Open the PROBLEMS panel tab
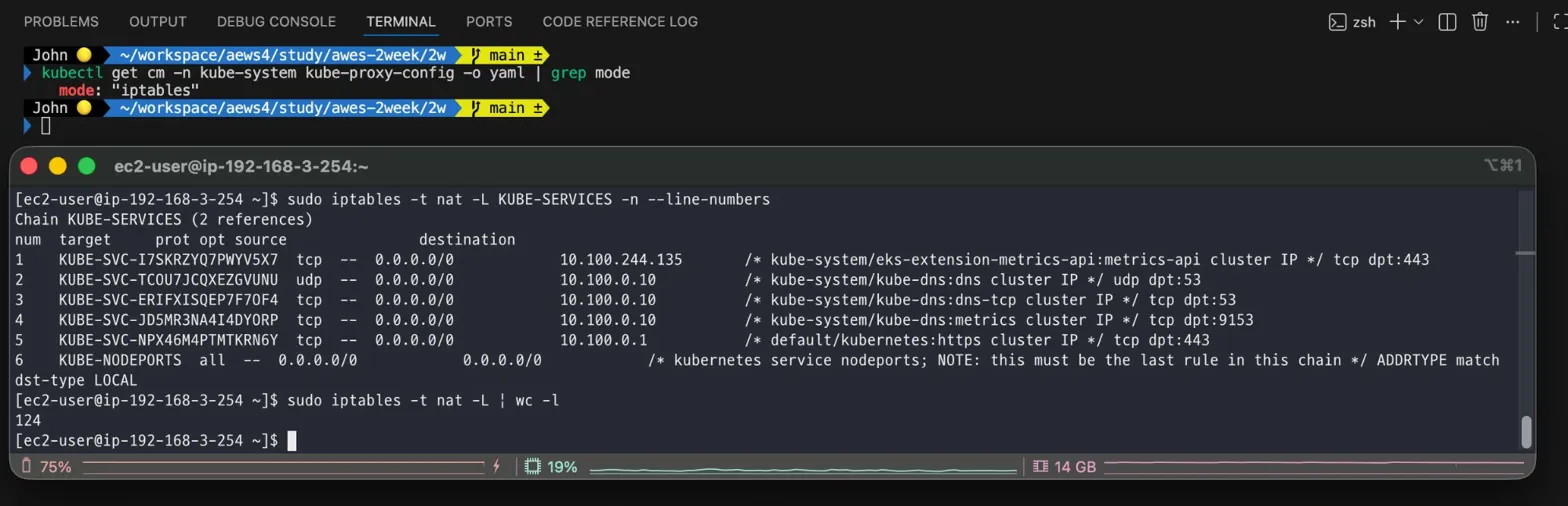 [61, 21]
